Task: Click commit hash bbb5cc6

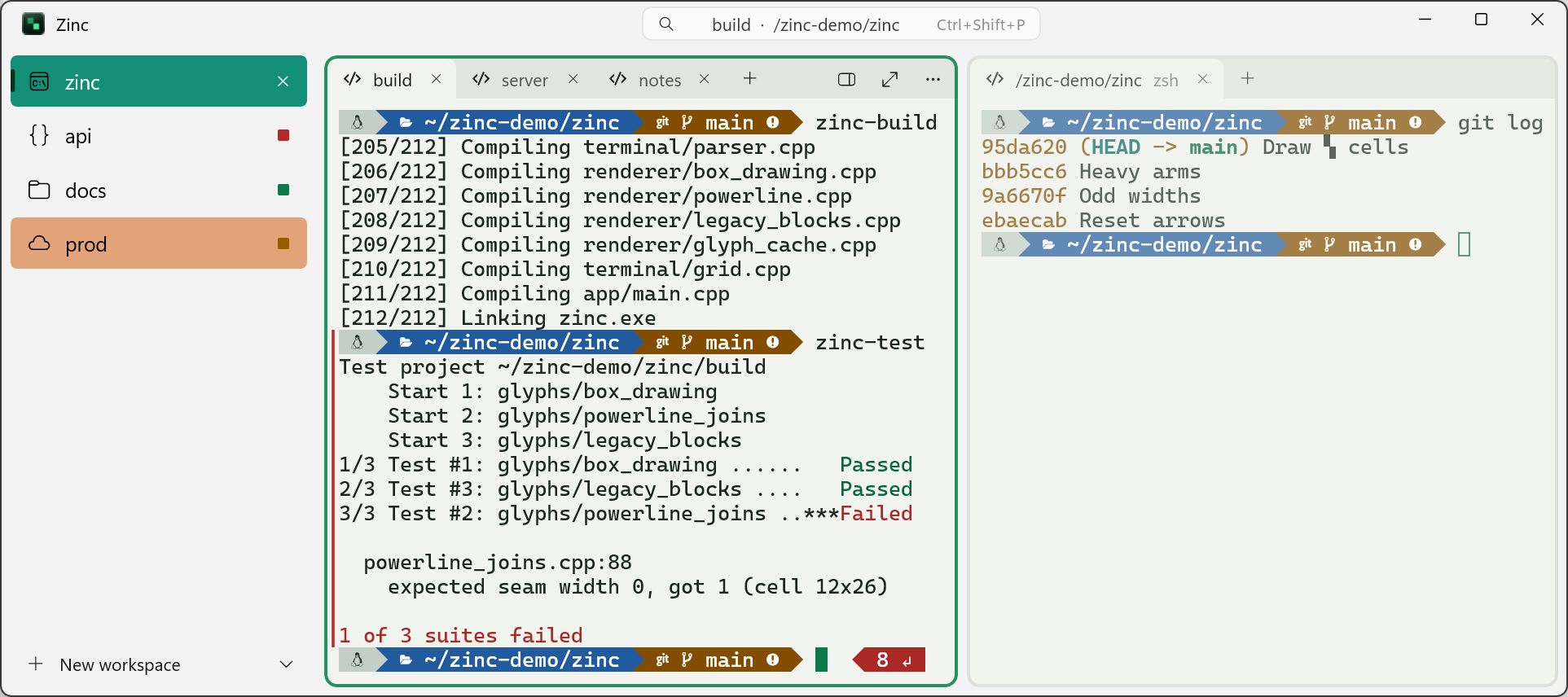Action: coord(1024,172)
